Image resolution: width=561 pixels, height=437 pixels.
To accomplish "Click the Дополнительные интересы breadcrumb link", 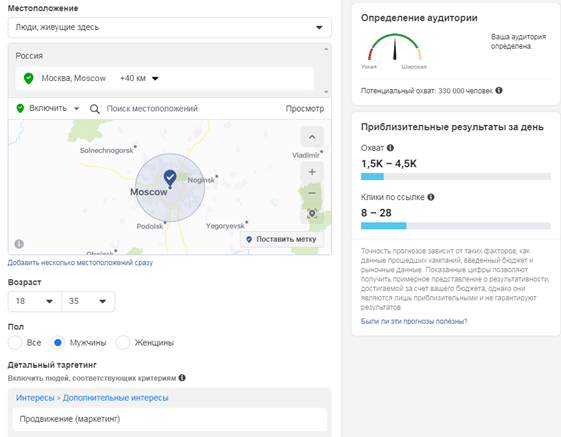I will (x=116, y=398).
